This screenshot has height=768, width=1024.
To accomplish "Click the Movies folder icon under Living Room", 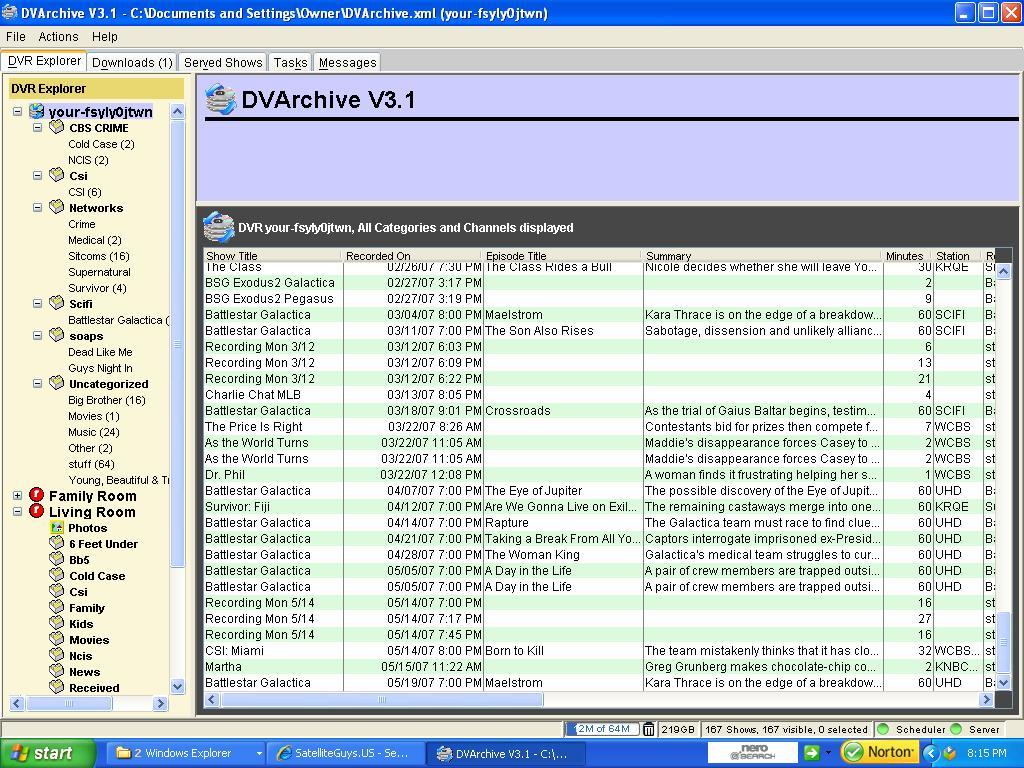I will click(57, 639).
